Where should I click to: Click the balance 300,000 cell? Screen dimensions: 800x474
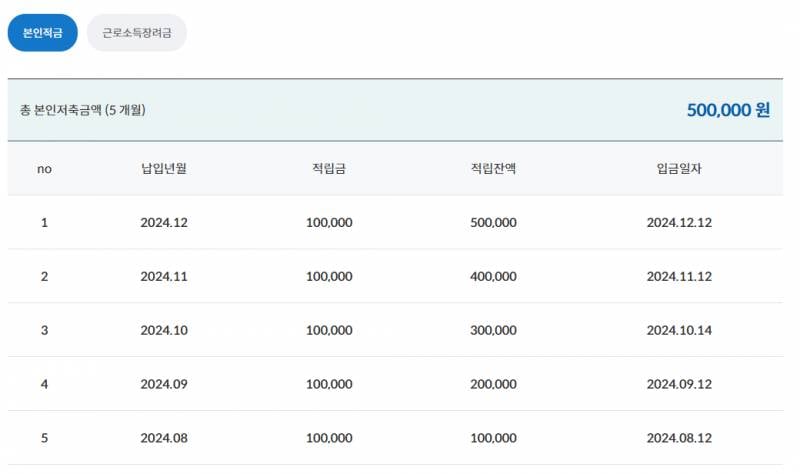493,330
